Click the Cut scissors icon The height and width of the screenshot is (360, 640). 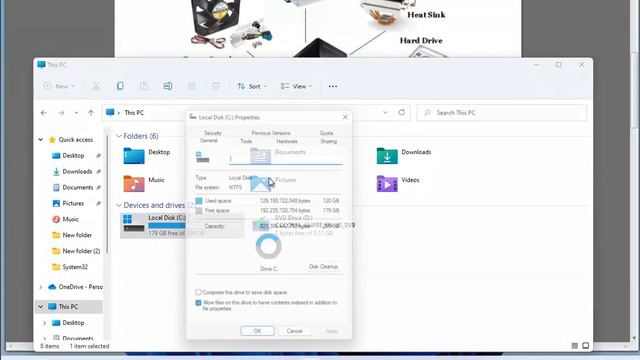[96, 86]
